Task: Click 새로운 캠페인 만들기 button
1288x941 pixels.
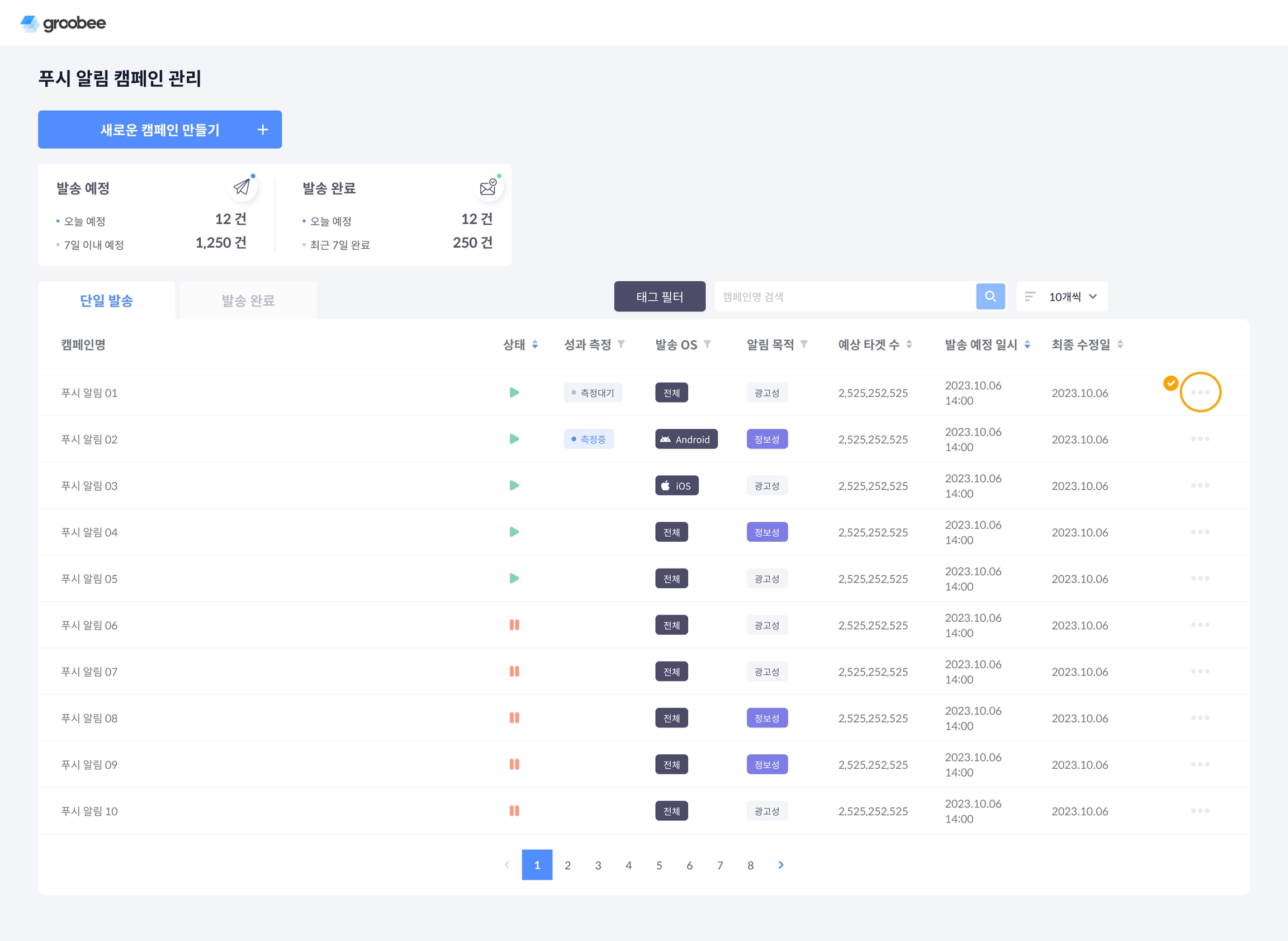Action: pyautogui.click(x=160, y=129)
